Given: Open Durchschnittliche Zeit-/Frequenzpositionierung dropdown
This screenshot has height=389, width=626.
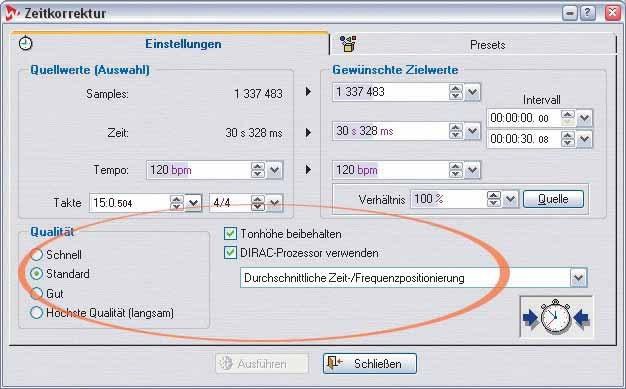Looking at the screenshot, I should pos(578,278).
